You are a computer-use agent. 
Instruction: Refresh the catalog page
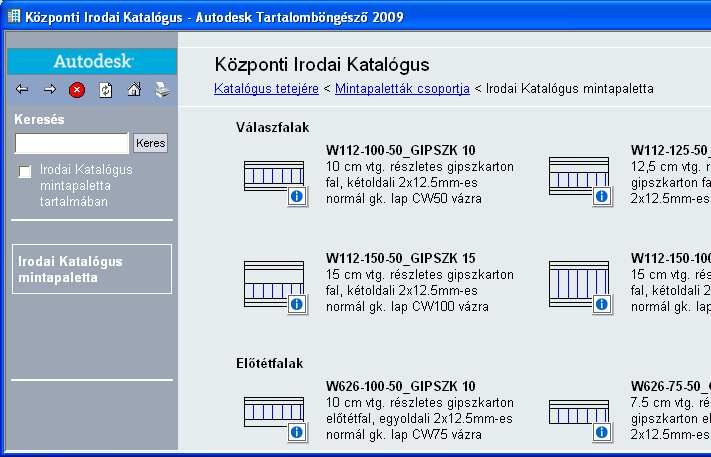click(x=105, y=90)
